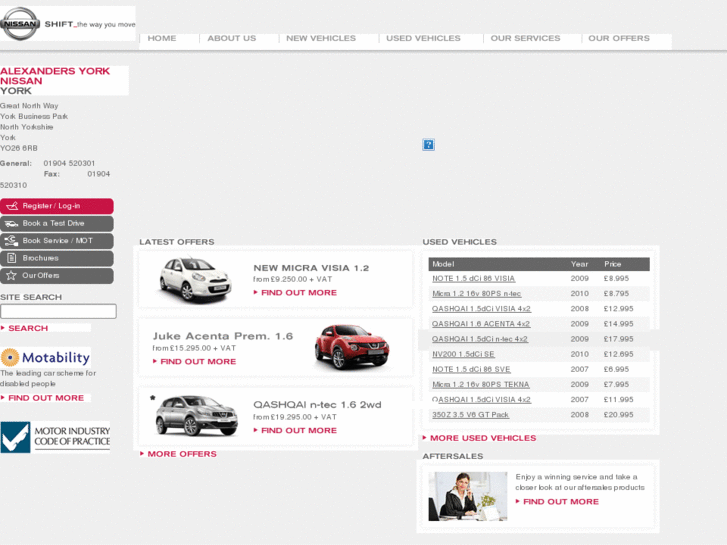Click the QASHQAI n-tec 1.6 2wd title

(317, 405)
